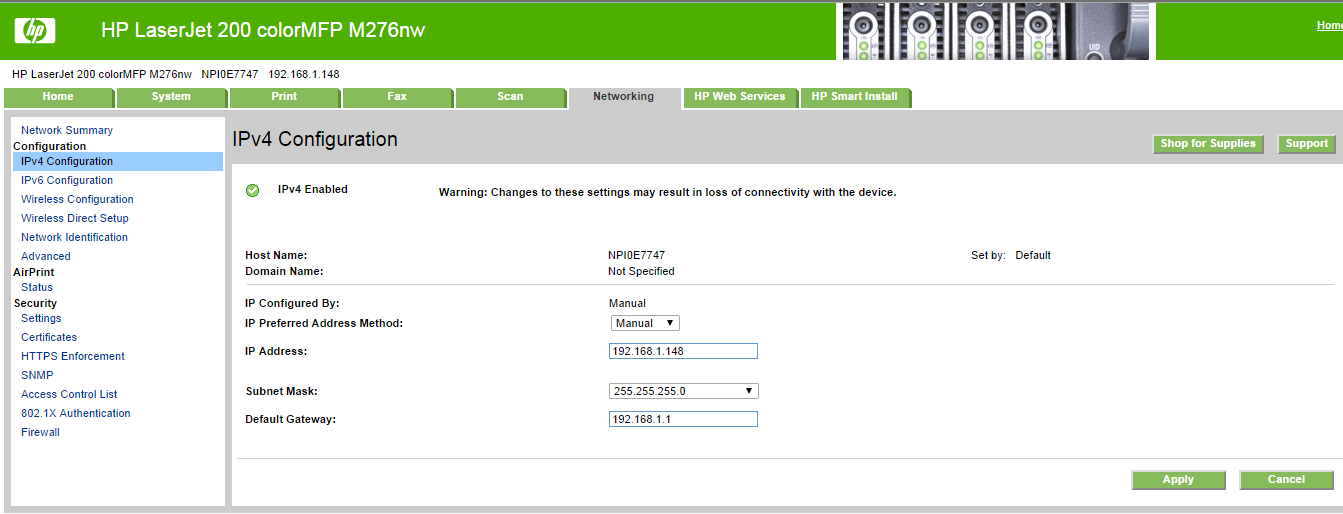Open Wireless Direct Setup page
Image resolution: width=1343 pixels, height=514 pixels.
[75, 218]
